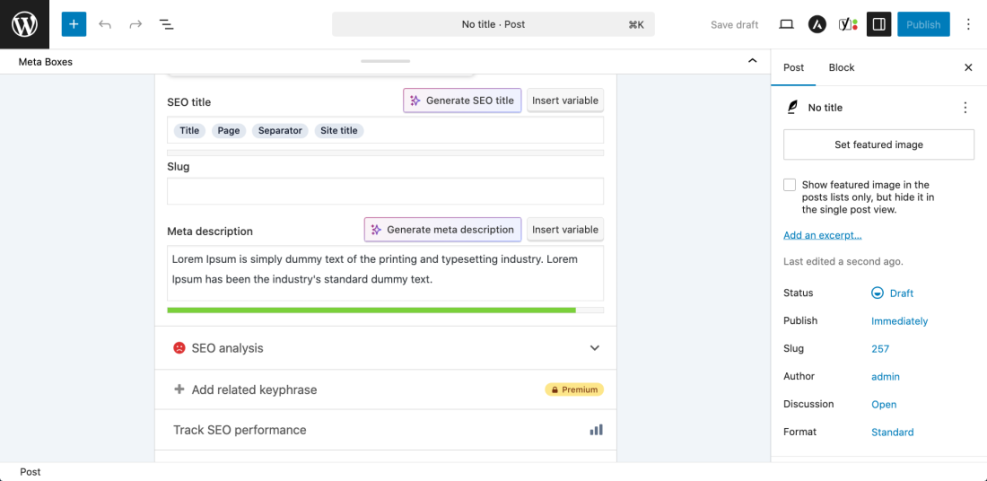Viewport: 987px width, 481px height.
Task: Check Show featured image in posts lists only
Action: coord(789,184)
